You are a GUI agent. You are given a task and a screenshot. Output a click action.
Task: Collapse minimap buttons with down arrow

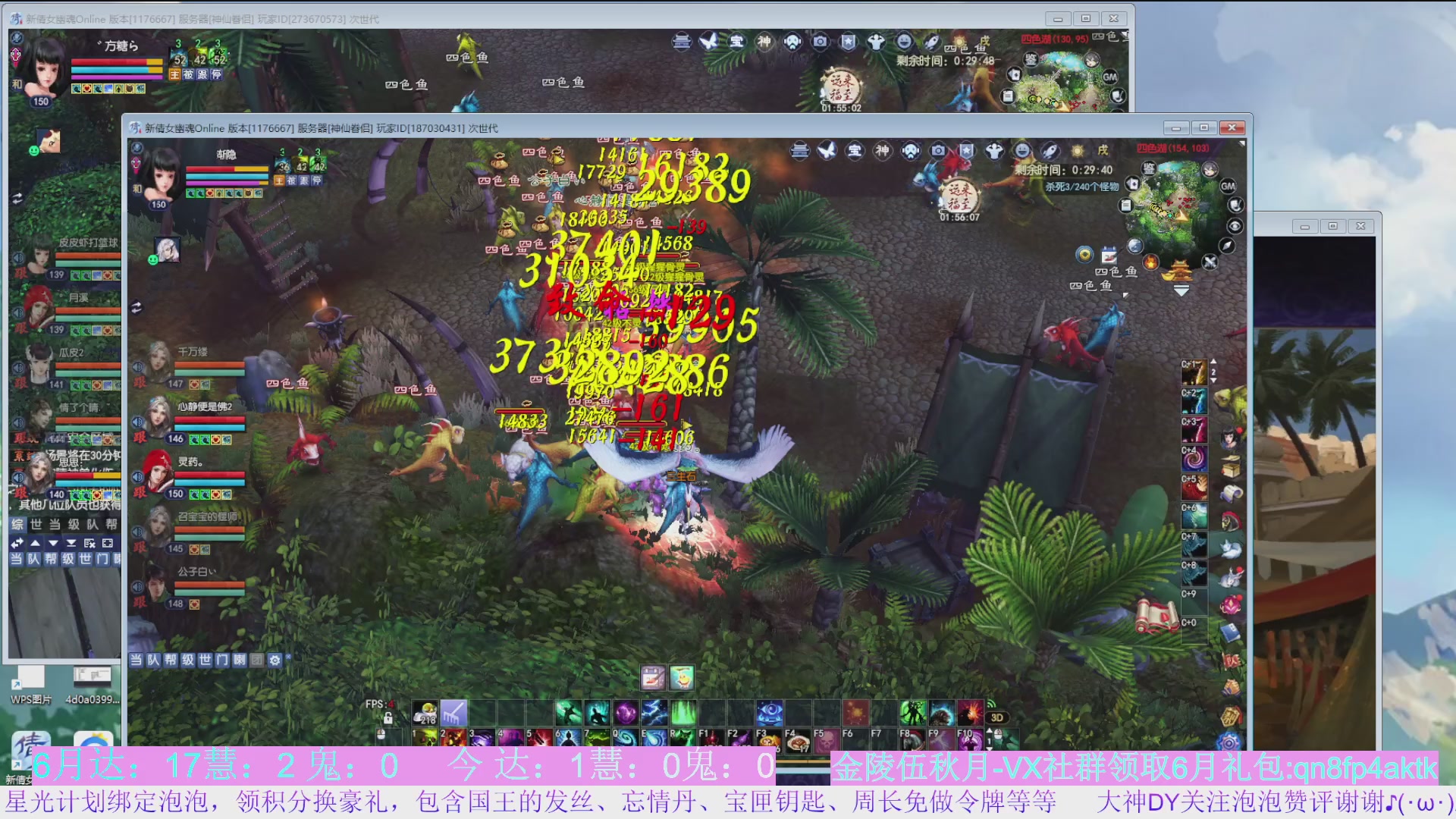[1181, 290]
